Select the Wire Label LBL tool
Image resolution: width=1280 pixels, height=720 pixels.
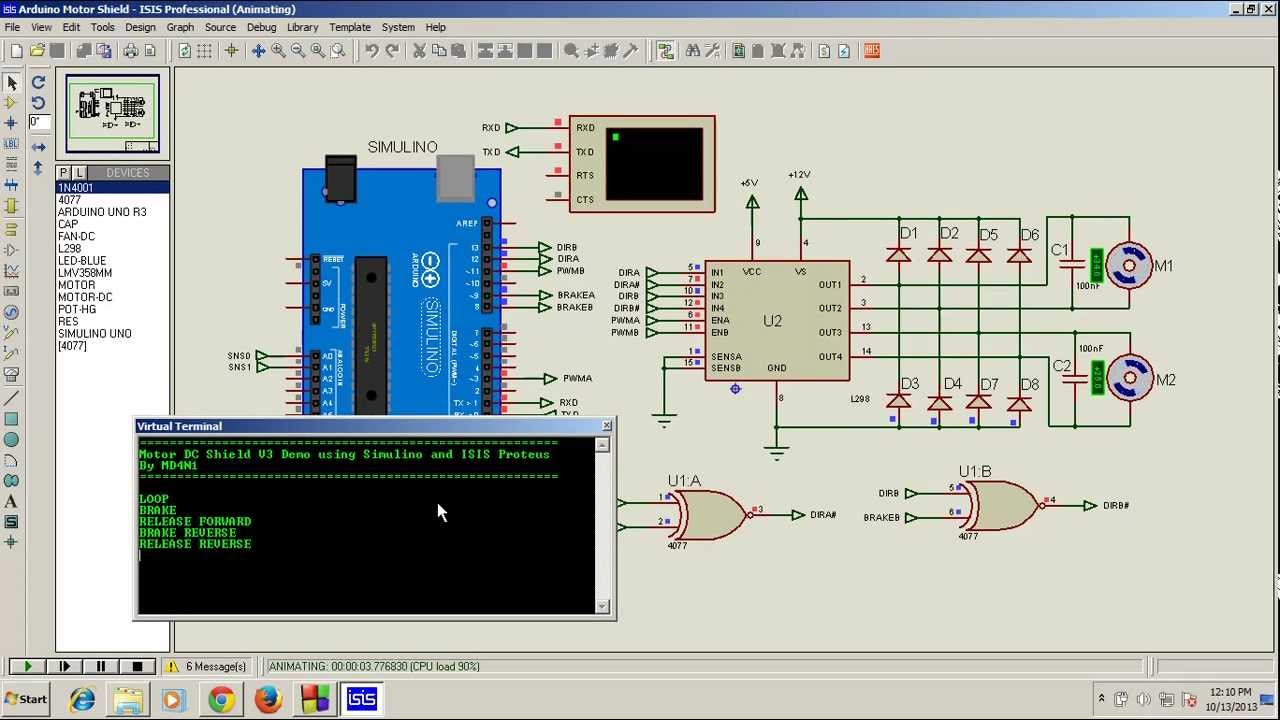12,144
